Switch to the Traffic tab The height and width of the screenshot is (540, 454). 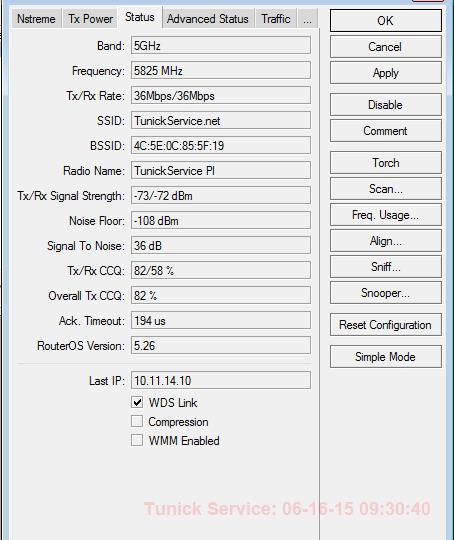276,19
